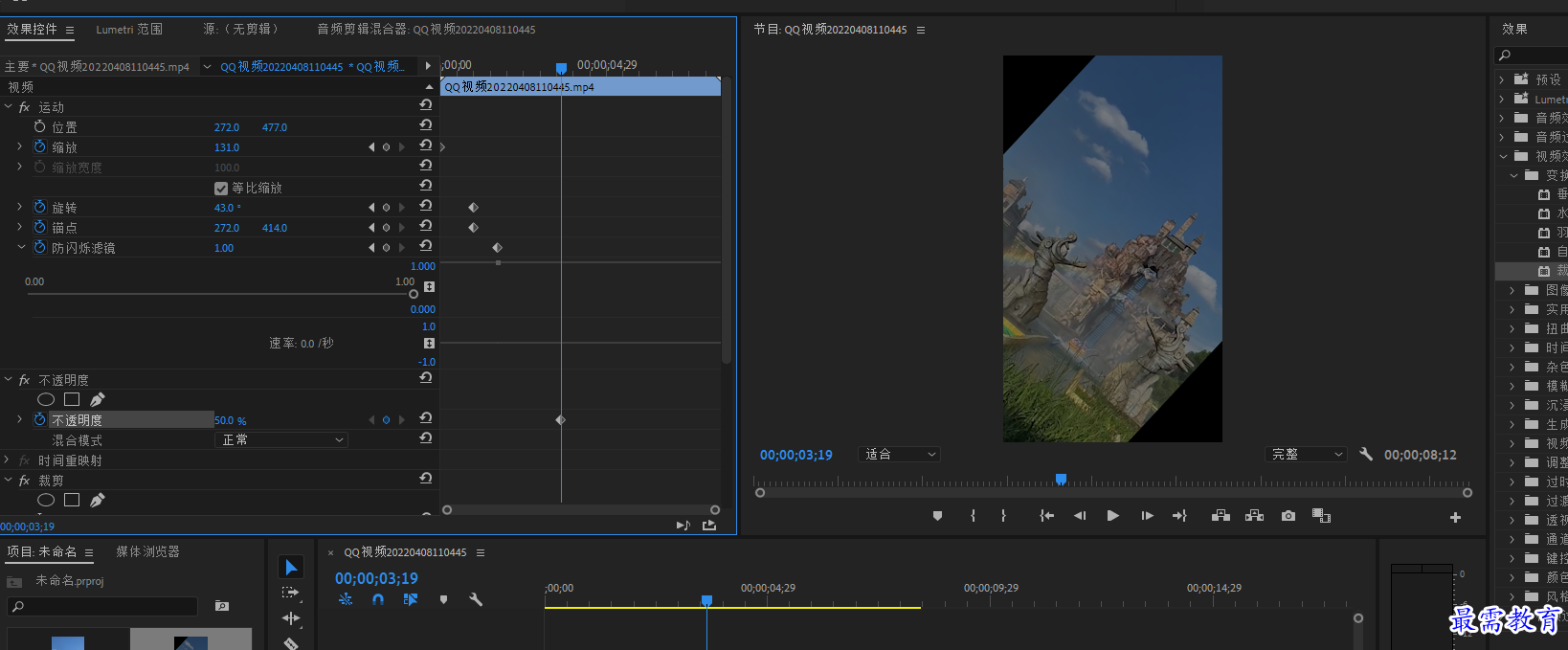Open the 适合 zoom level dropdown
This screenshot has width=1568, height=650.
[900, 455]
